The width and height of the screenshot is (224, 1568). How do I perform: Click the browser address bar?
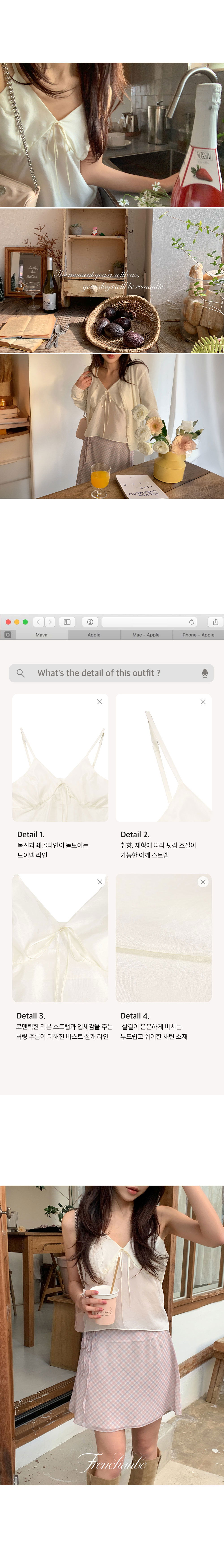150,621
